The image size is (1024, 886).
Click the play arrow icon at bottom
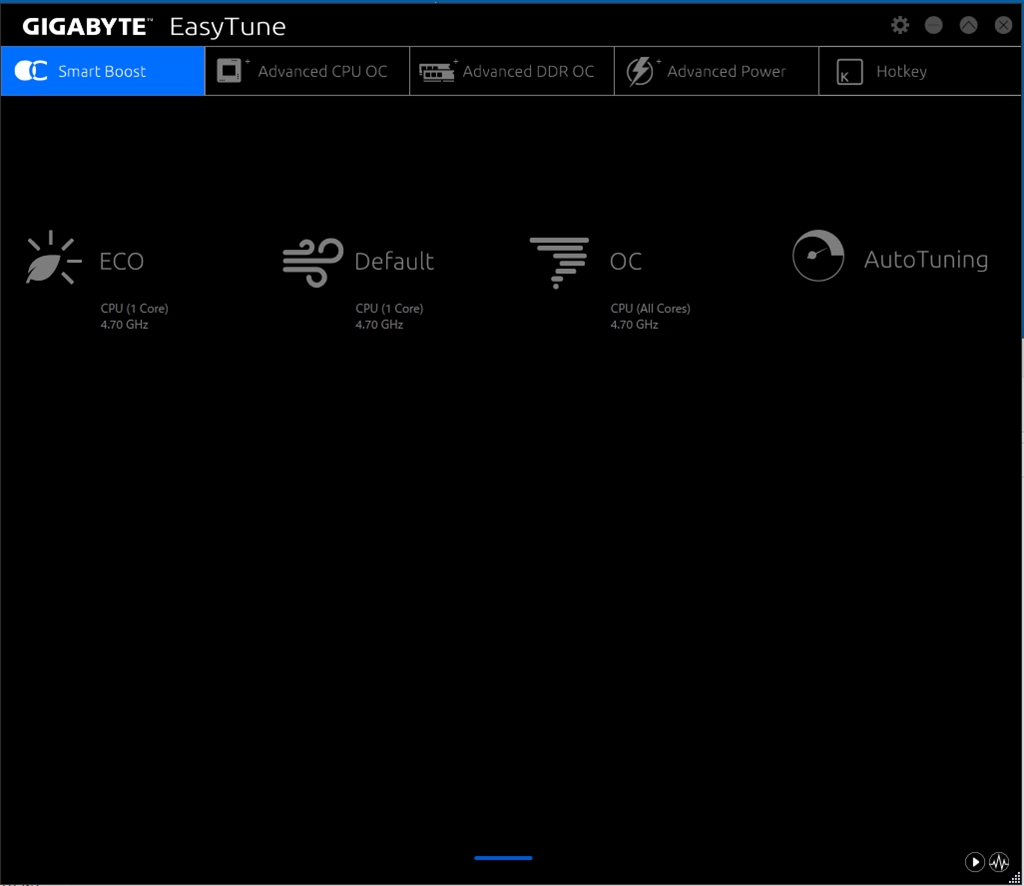coord(974,862)
